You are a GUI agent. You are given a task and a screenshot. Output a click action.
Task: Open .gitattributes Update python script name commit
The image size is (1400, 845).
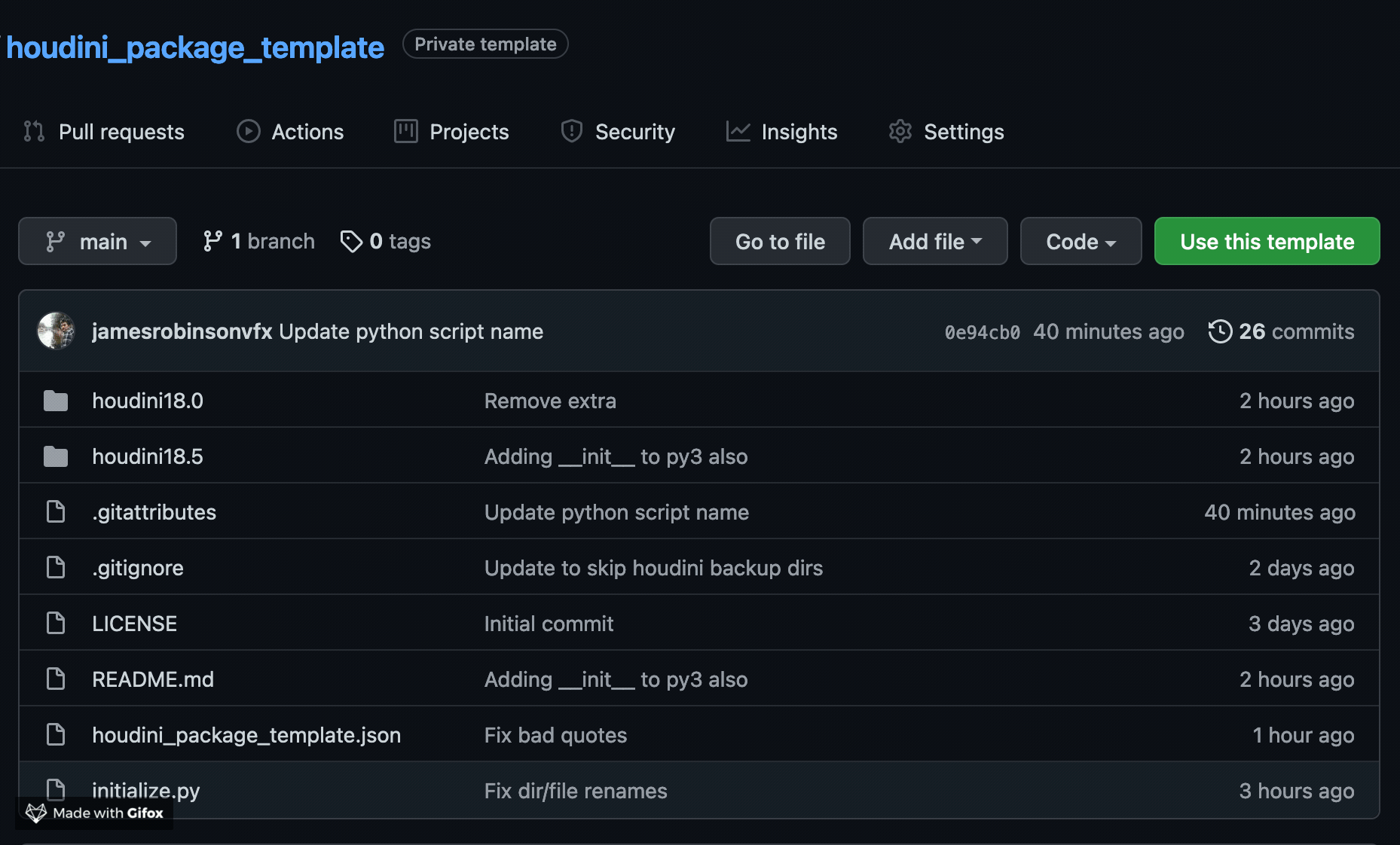coord(616,512)
